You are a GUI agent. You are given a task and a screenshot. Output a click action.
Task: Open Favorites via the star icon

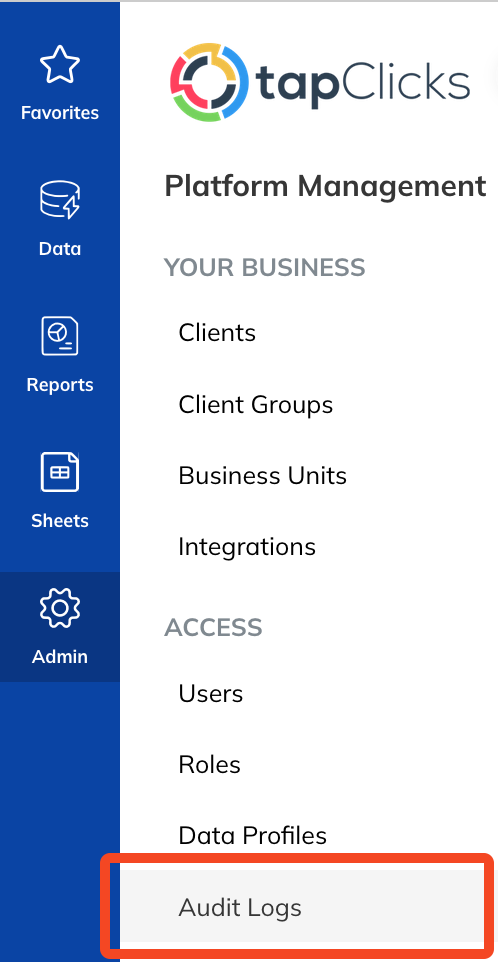point(59,64)
